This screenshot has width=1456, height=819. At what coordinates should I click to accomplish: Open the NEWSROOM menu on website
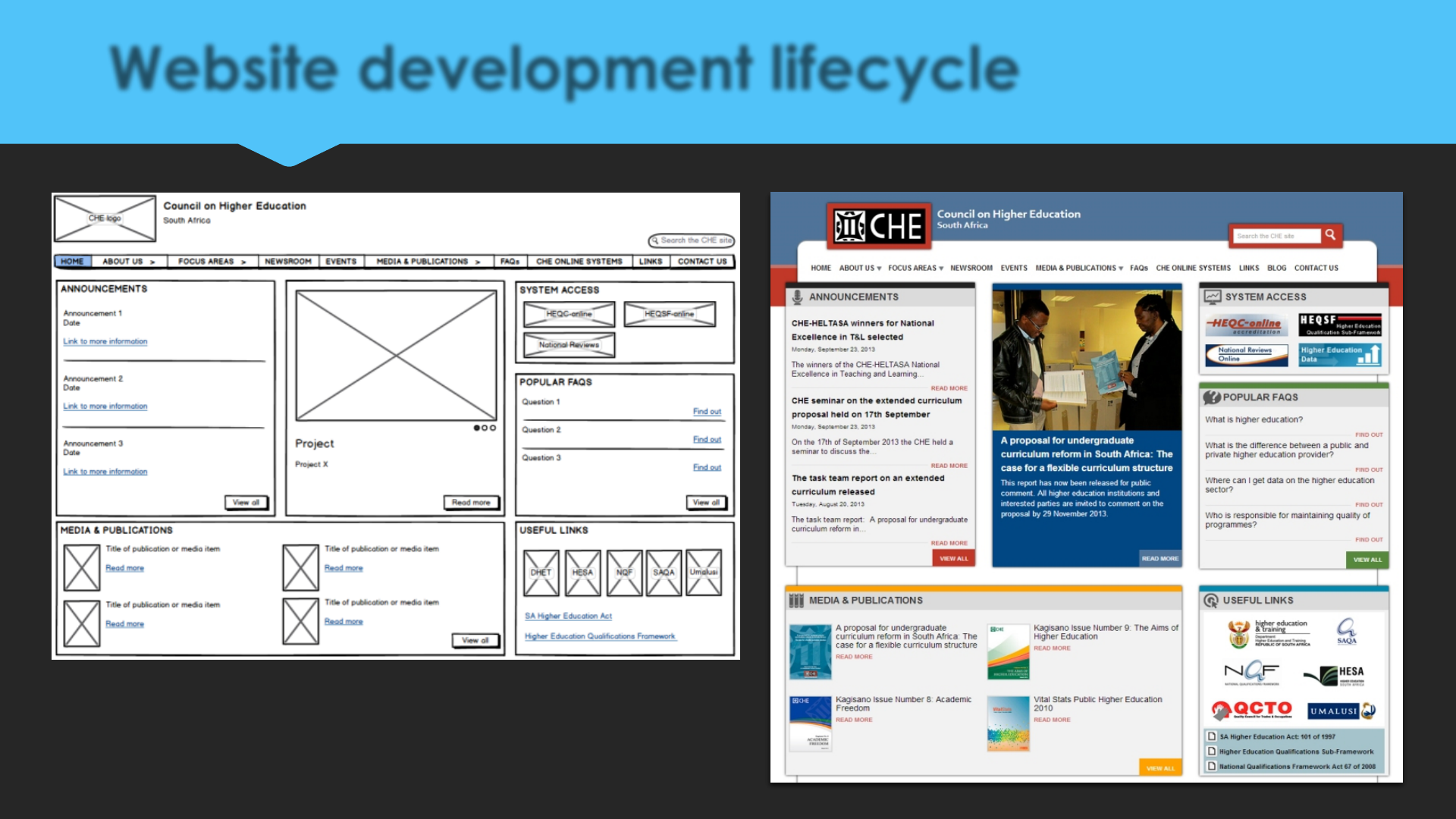[971, 268]
